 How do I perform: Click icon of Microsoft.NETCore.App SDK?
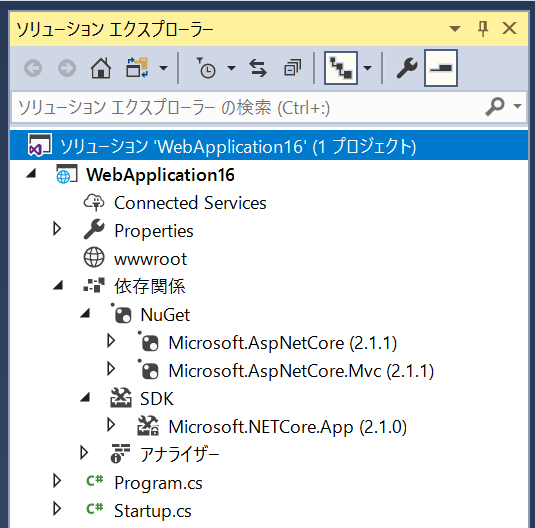[148, 426]
